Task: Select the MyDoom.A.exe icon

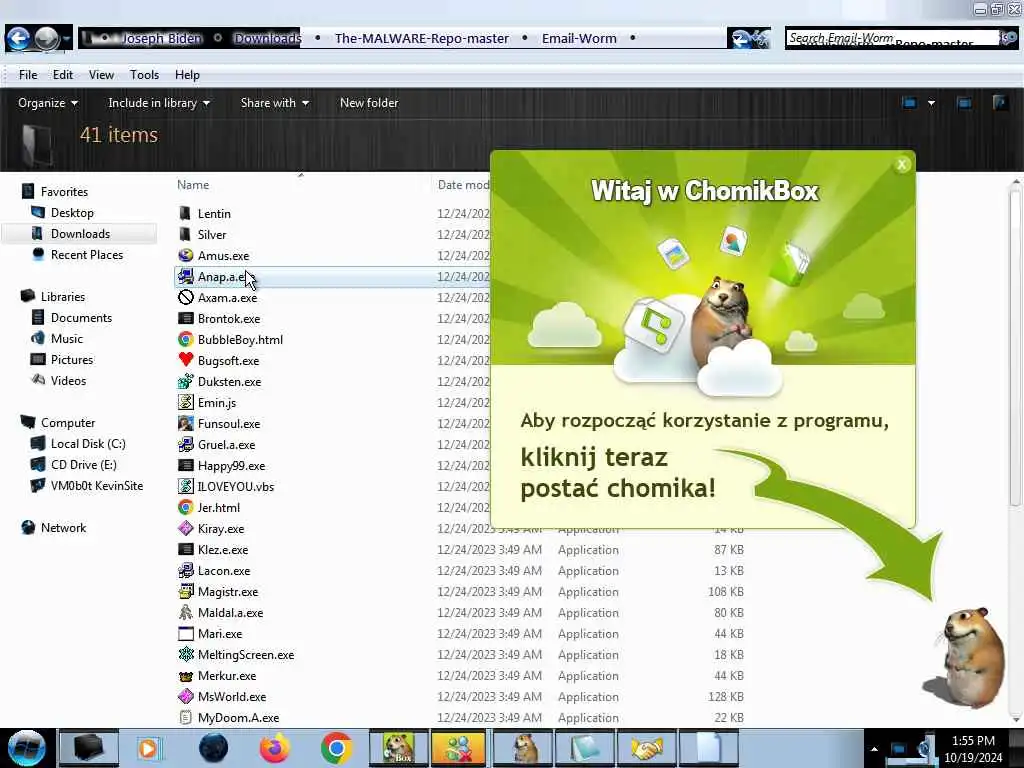Action: [x=185, y=718]
